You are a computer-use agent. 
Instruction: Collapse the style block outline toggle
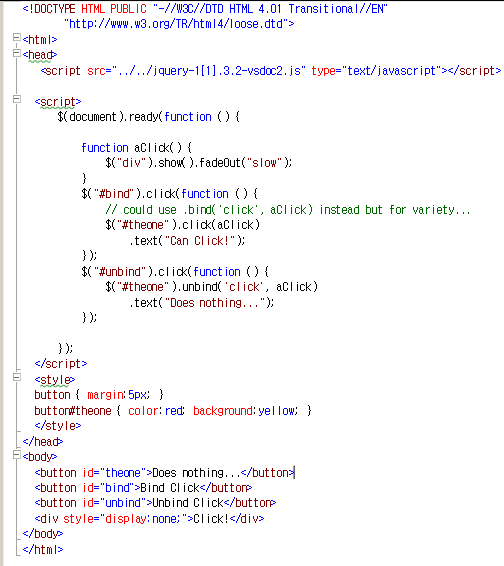17,377
